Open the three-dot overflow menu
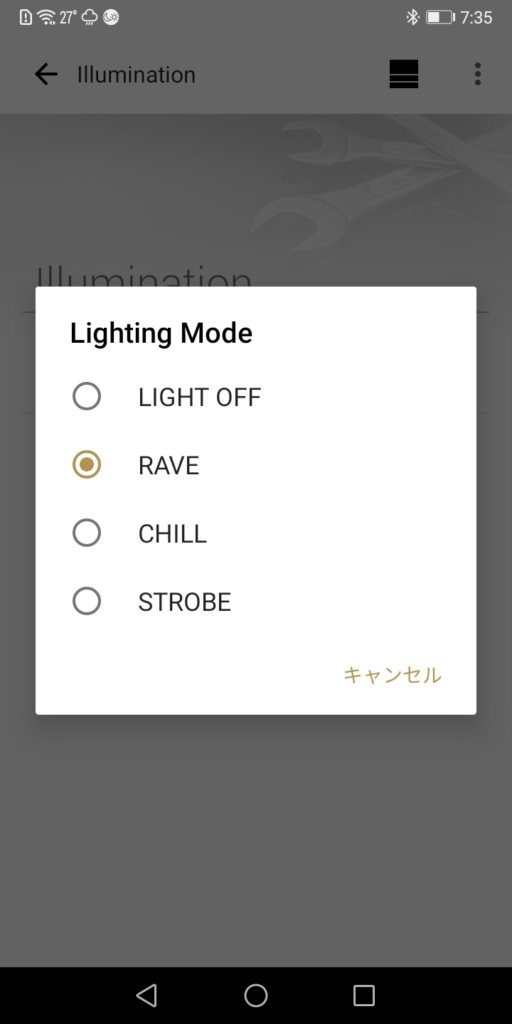Screen dimensions: 512x1024 click(x=477, y=74)
